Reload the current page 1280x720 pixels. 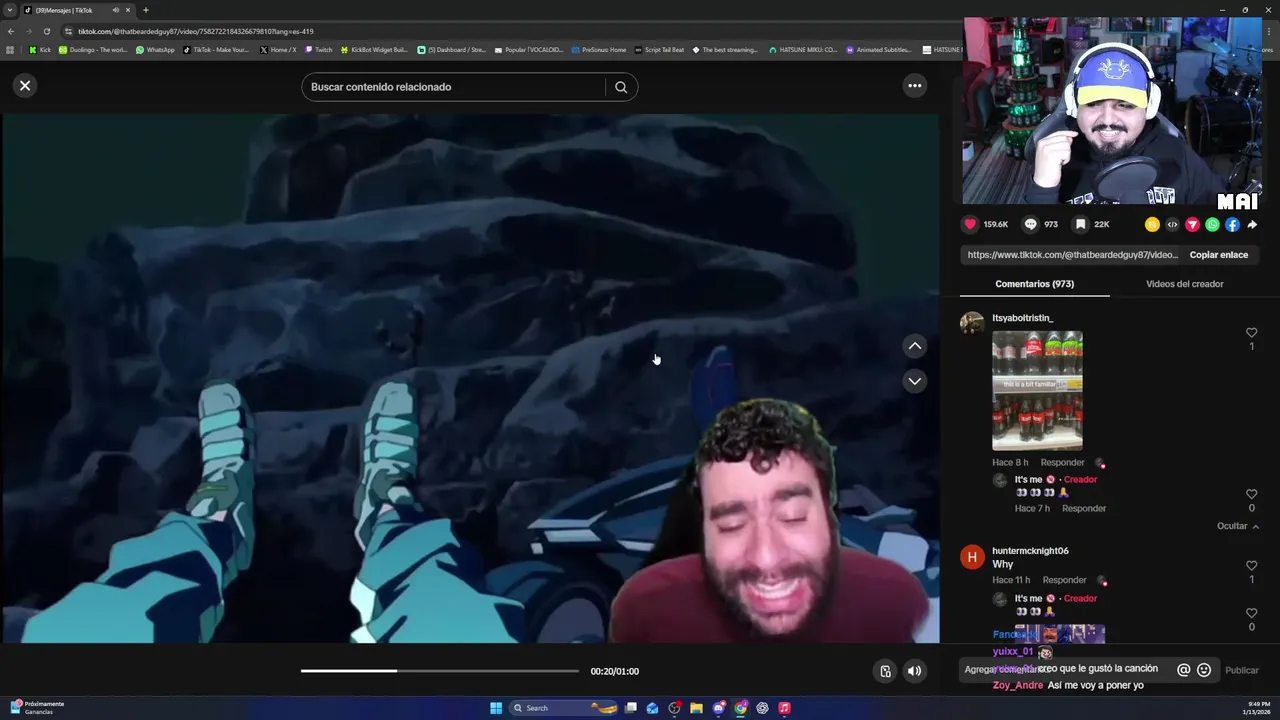(46, 31)
